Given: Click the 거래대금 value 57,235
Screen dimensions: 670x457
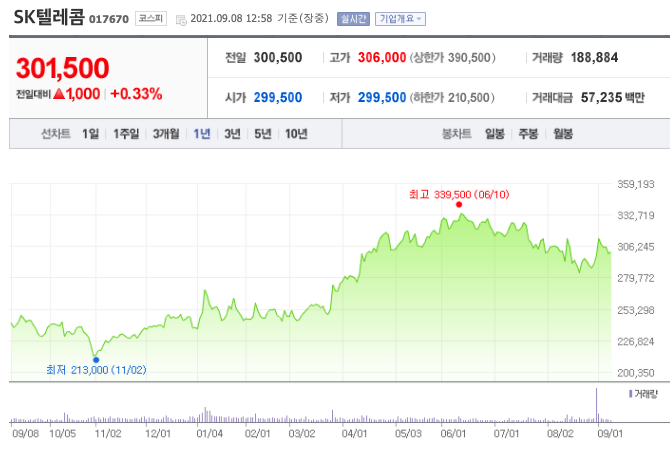Looking at the screenshot, I should pos(601,97).
